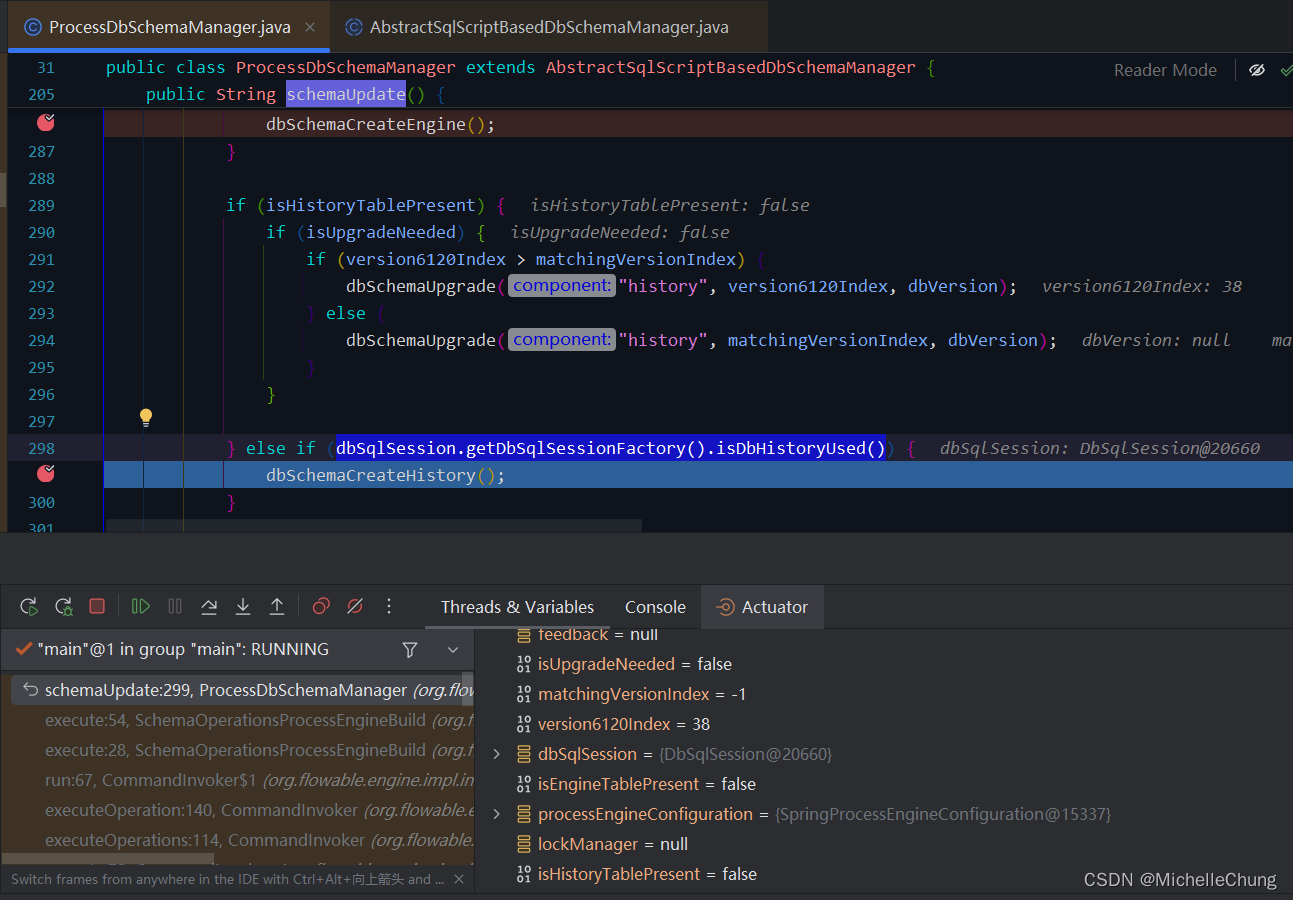
Task: Select schemaUpdate:299 stack frame
Action: click(240, 690)
